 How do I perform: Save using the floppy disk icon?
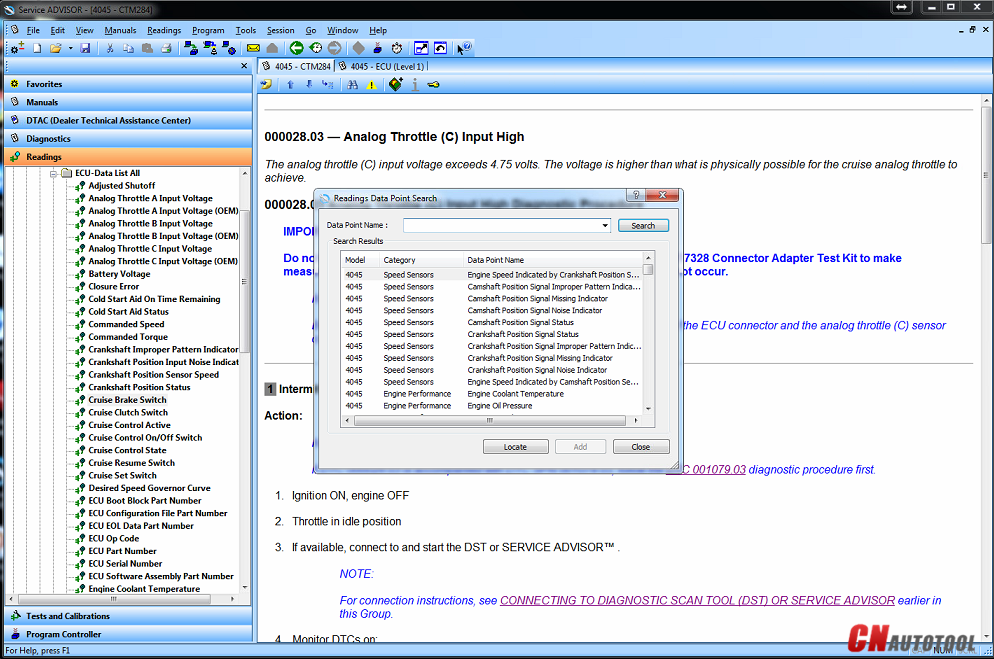tap(85, 48)
